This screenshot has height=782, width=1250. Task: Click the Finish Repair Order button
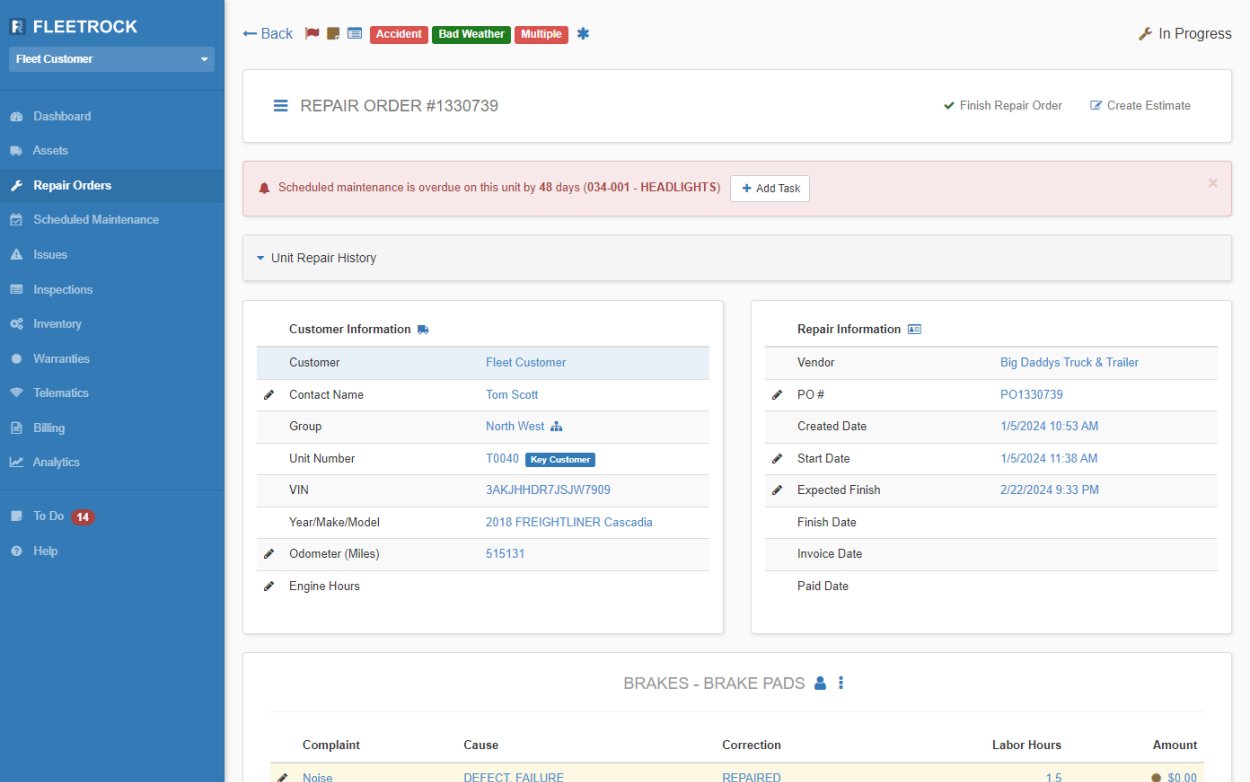(x=1003, y=106)
